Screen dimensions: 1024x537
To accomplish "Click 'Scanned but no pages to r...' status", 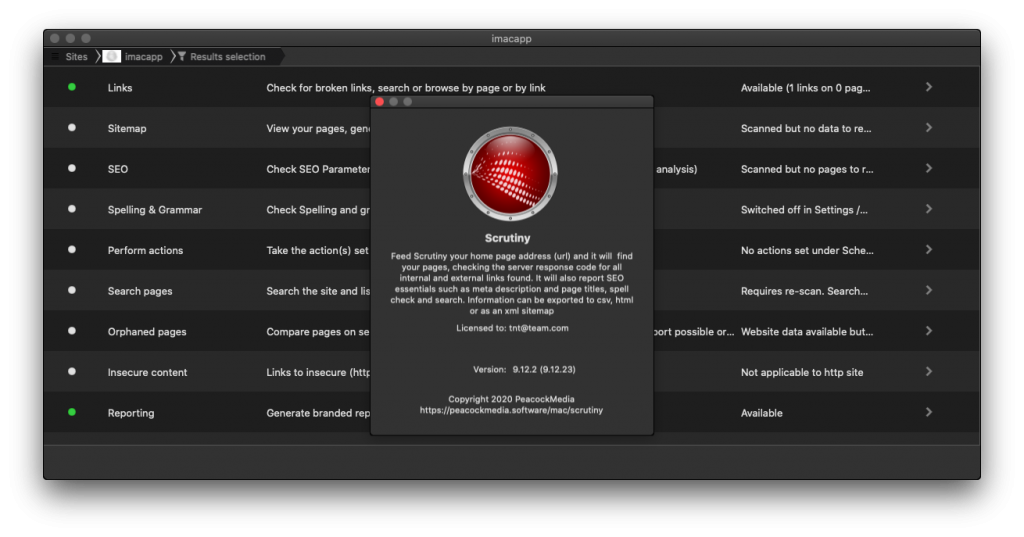I will [x=807, y=169].
